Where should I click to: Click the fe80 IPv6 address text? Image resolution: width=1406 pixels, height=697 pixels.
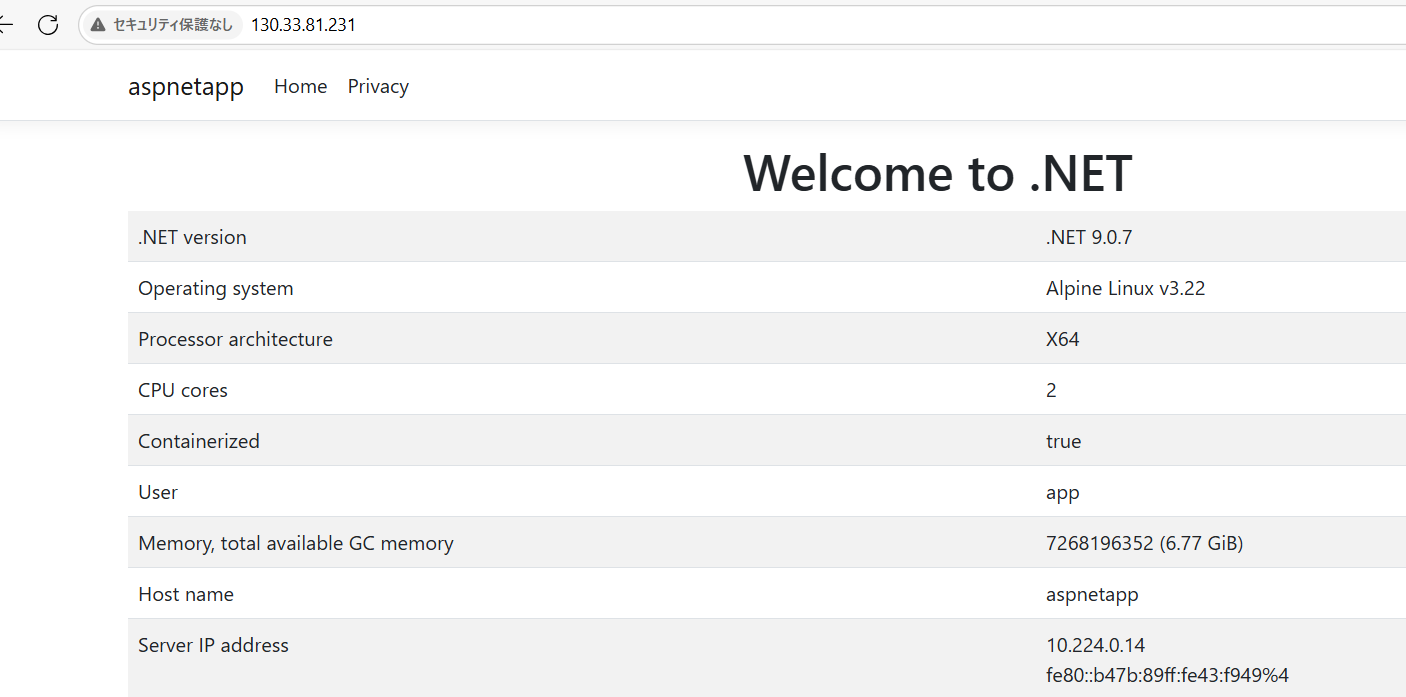(1173, 675)
